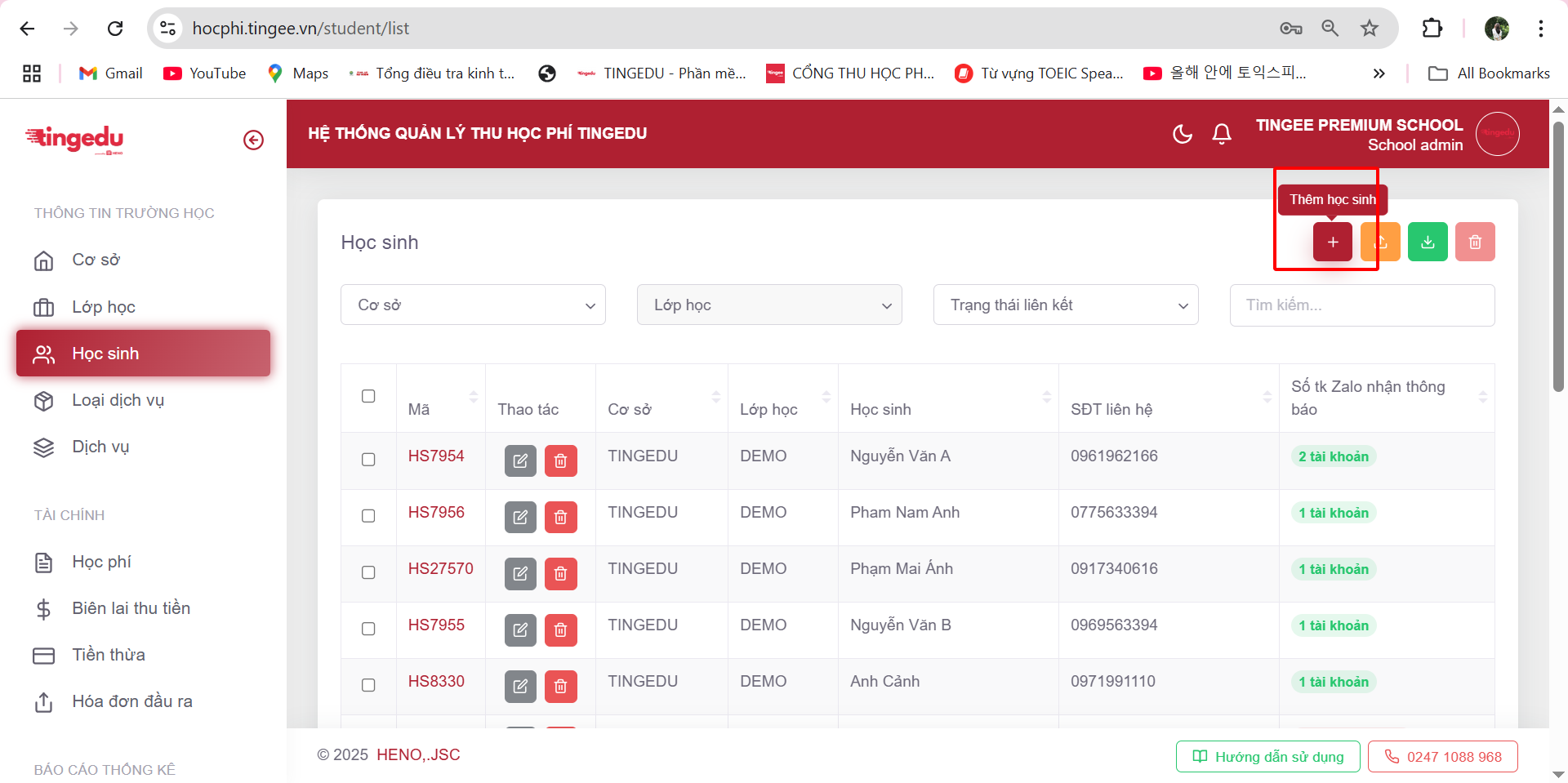Screen dimensions: 1568x783
Task: Click Hướng dẫn sử dụng button
Action: [1267, 757]
